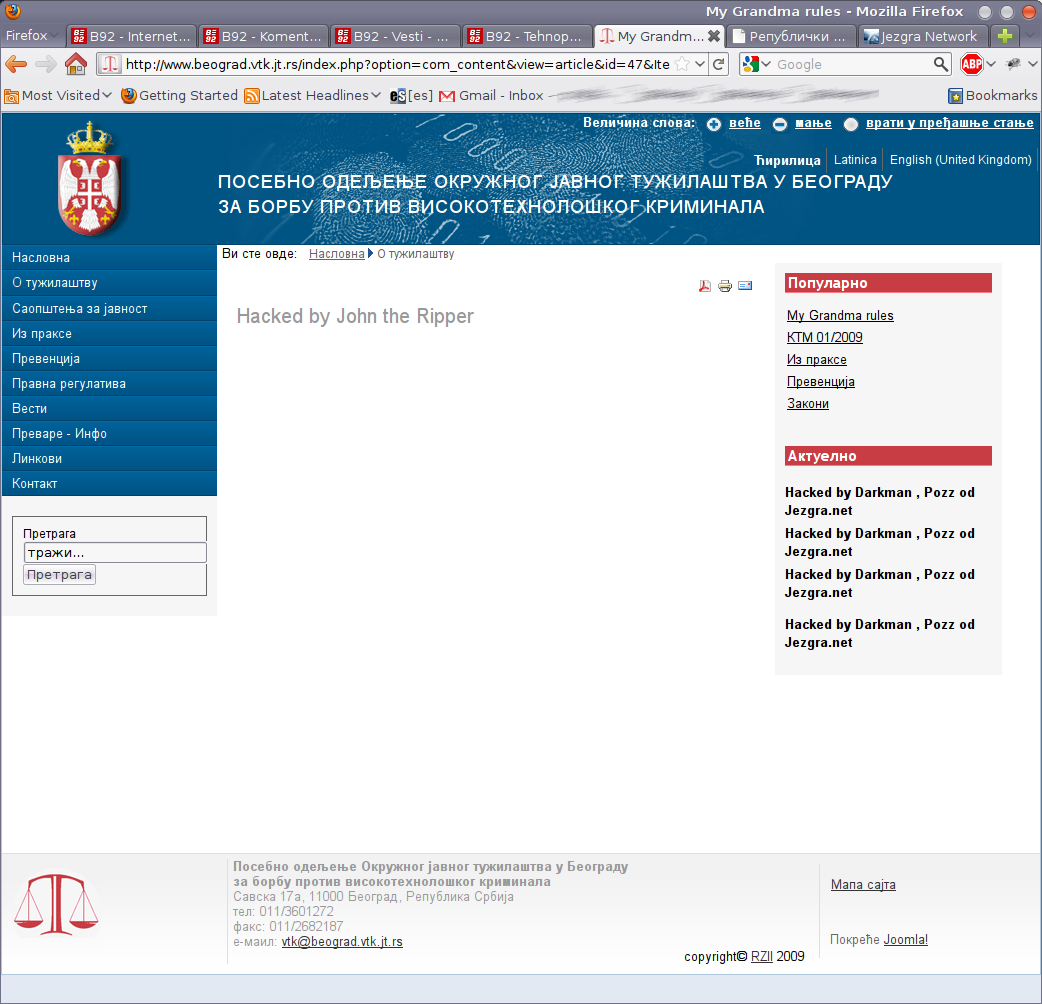Switch to the Републички tab

point(790,36)
